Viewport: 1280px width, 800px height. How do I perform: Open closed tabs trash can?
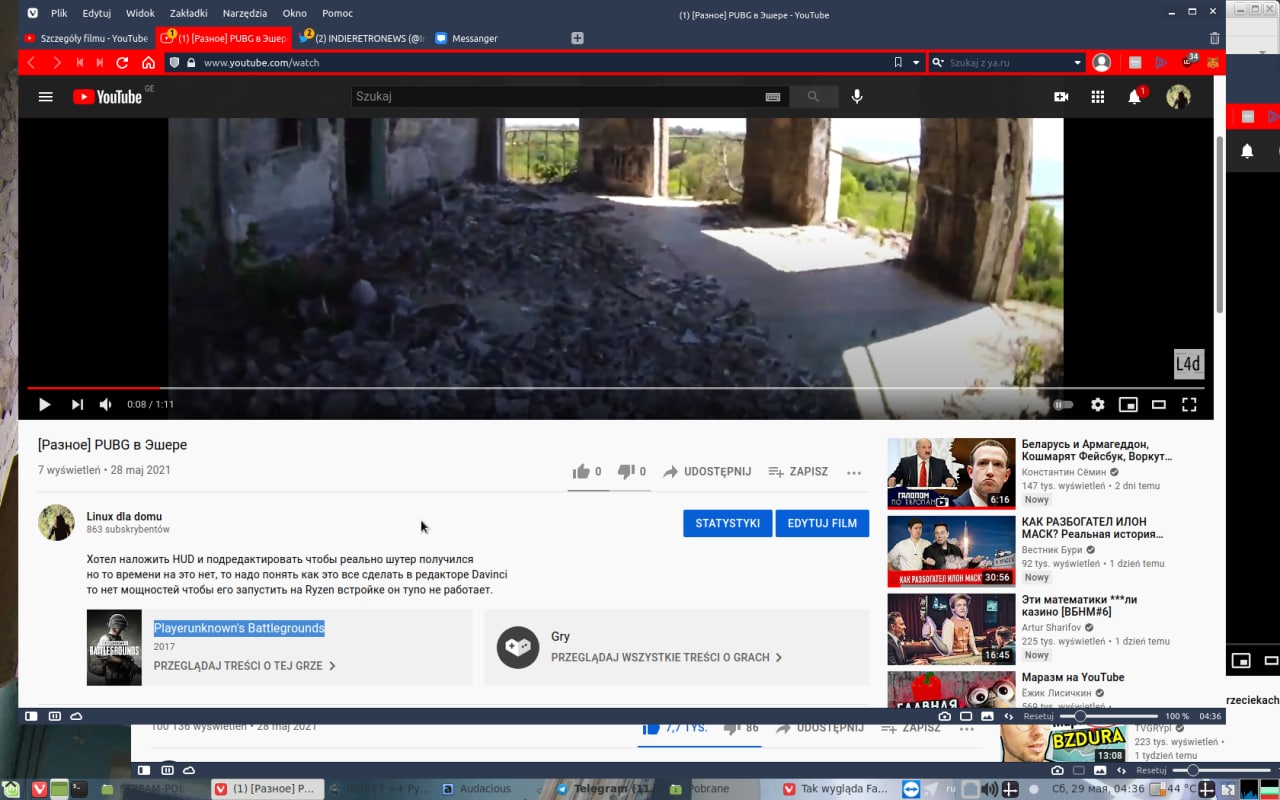click(x=1214, y=38)
